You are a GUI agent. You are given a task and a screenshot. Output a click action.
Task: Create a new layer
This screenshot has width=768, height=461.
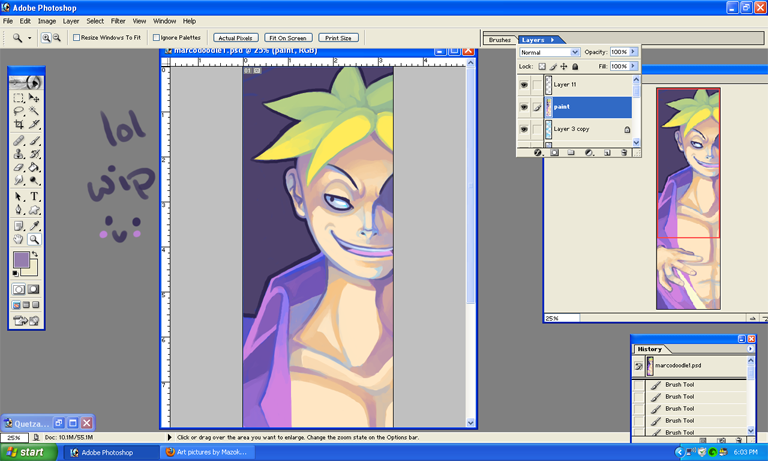[x=607, y=153]
